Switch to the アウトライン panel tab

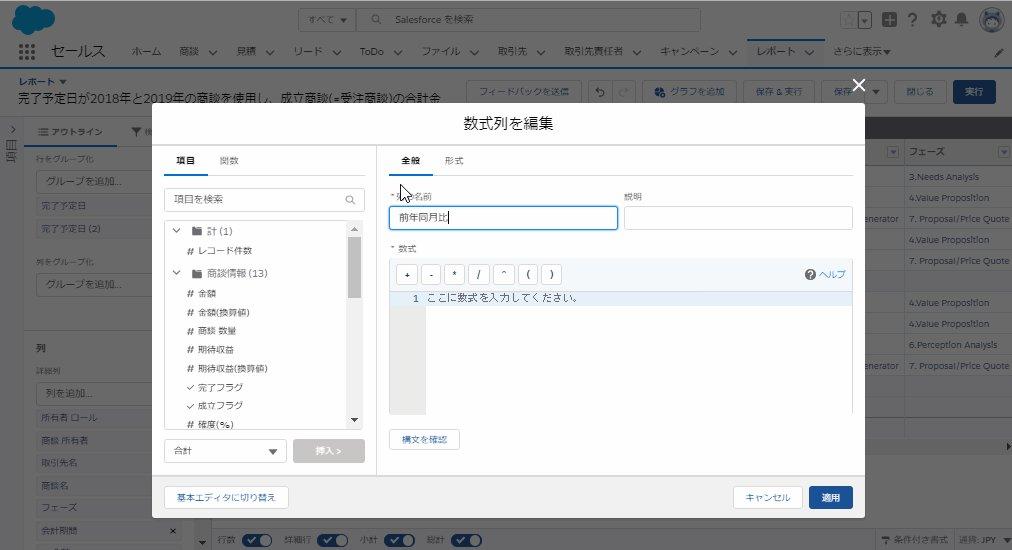70,132
